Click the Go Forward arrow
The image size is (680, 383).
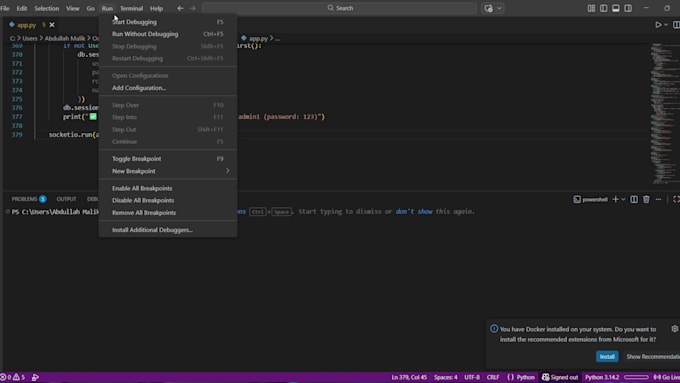click(x=193, y=8)
